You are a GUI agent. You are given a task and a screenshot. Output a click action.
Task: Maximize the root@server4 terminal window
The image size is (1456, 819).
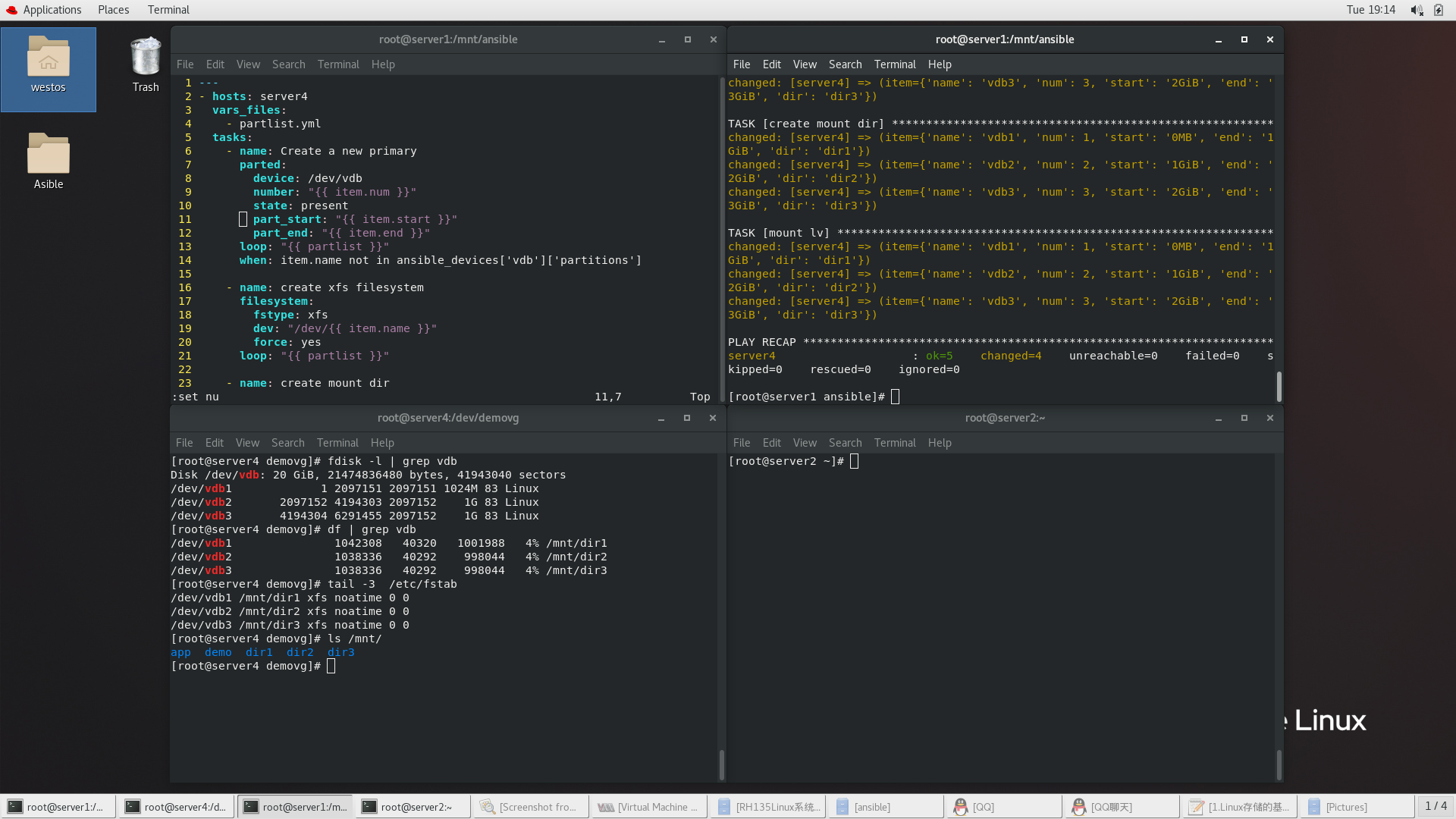(x=686, y=418)
